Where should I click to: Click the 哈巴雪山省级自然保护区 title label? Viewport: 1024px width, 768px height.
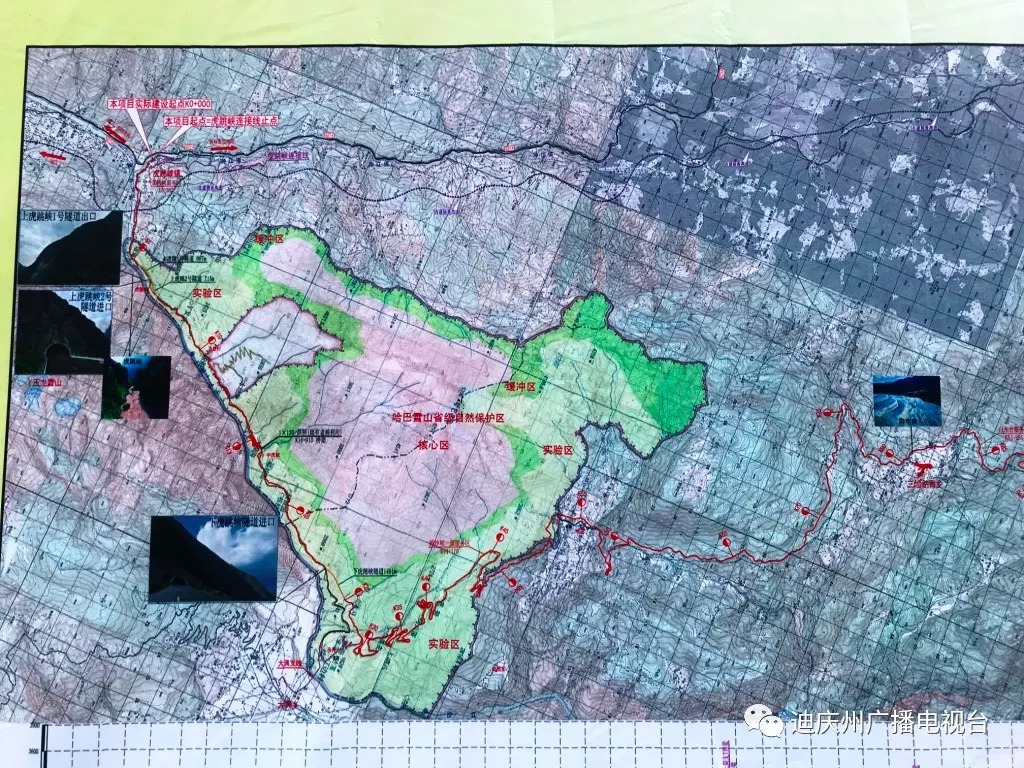[447, 418]
